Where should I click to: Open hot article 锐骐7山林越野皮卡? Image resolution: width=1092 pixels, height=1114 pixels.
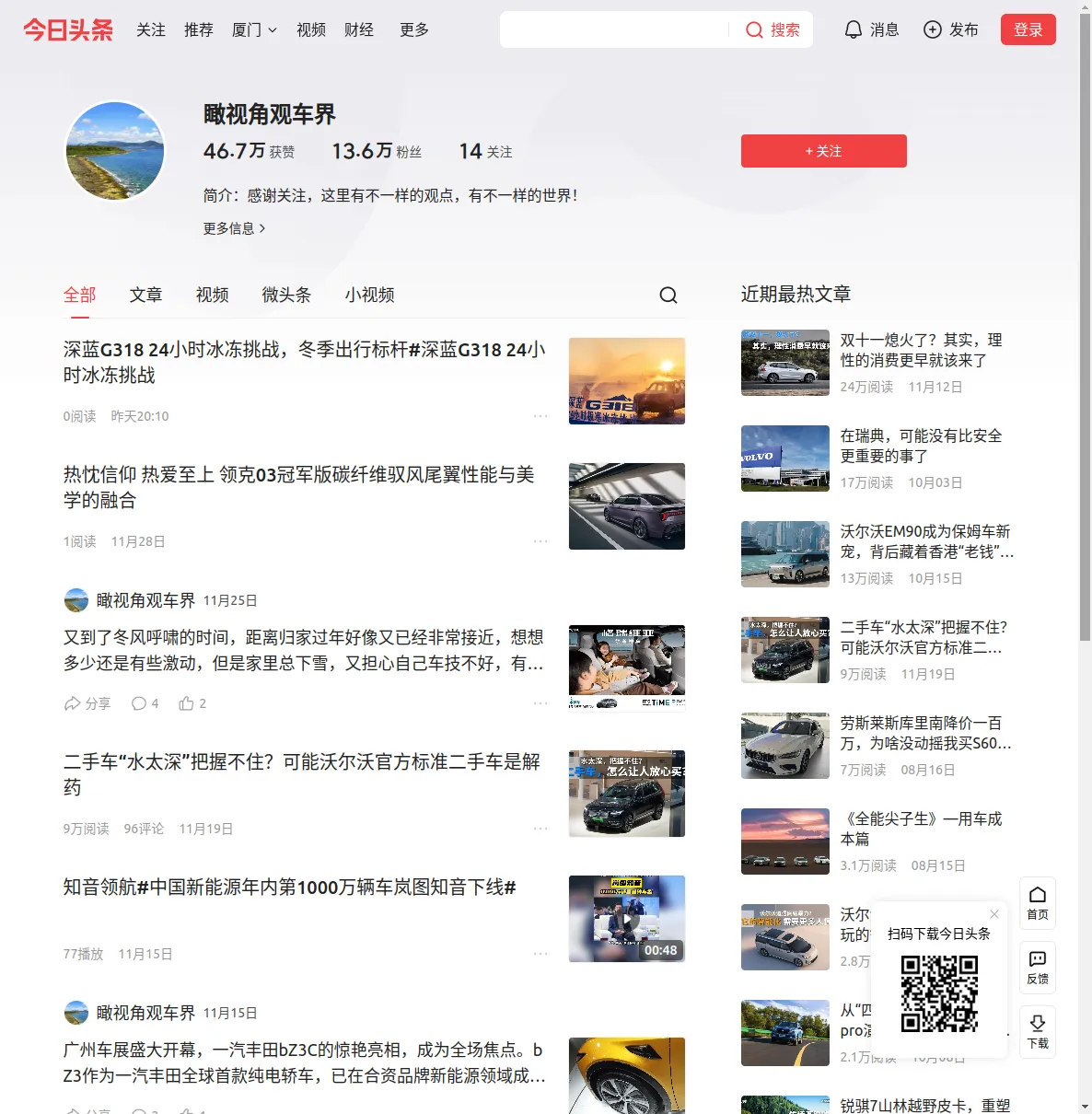(925, 1105)
